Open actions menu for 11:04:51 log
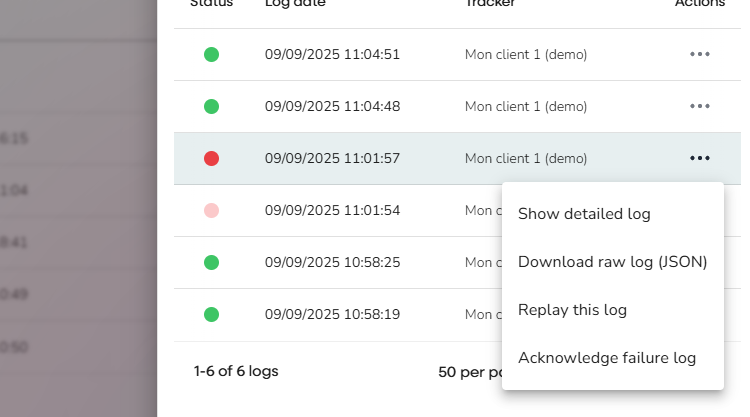750x417 pixels. pos(700,54)
